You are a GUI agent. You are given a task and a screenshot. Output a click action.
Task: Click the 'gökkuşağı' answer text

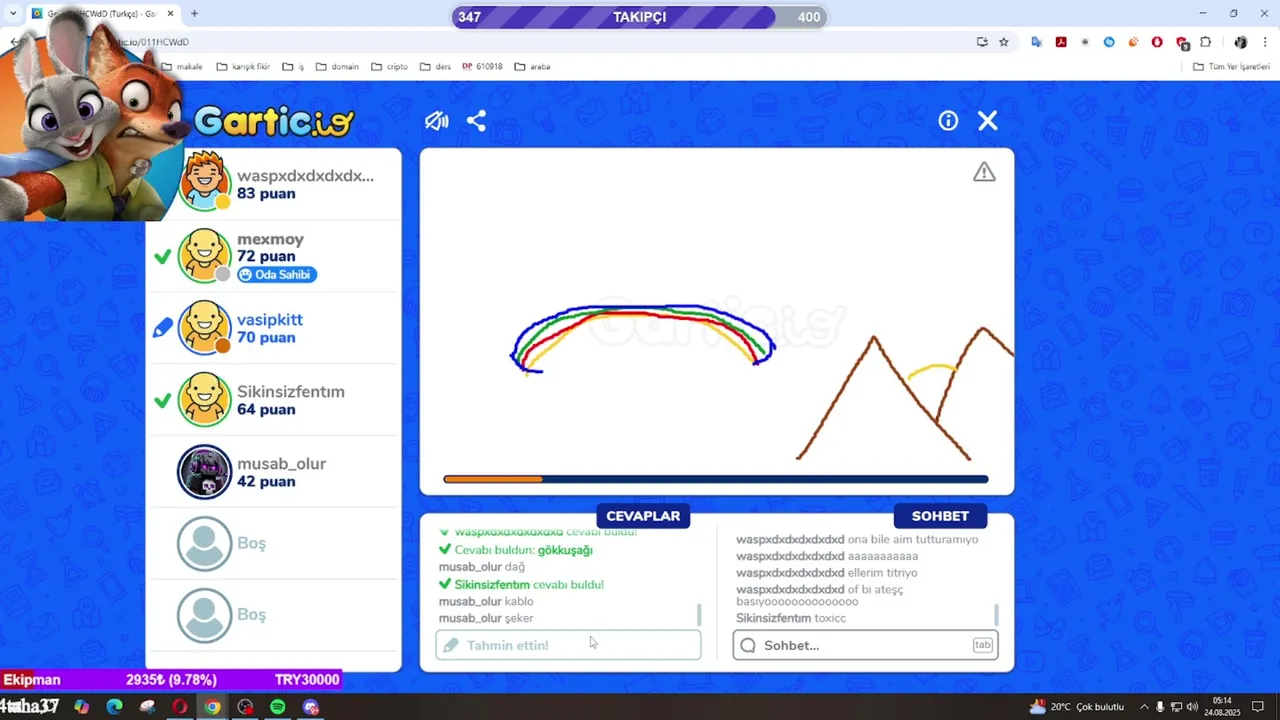(x=565, y=550)
